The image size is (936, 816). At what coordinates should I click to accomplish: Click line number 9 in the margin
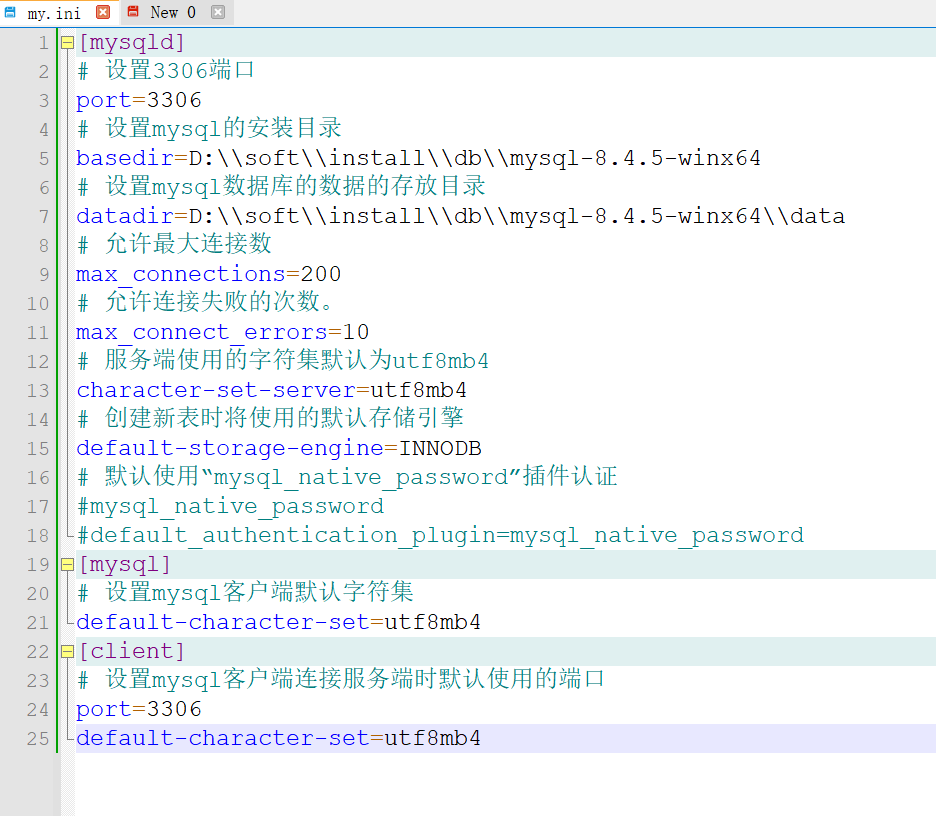[x=44, y=275]
